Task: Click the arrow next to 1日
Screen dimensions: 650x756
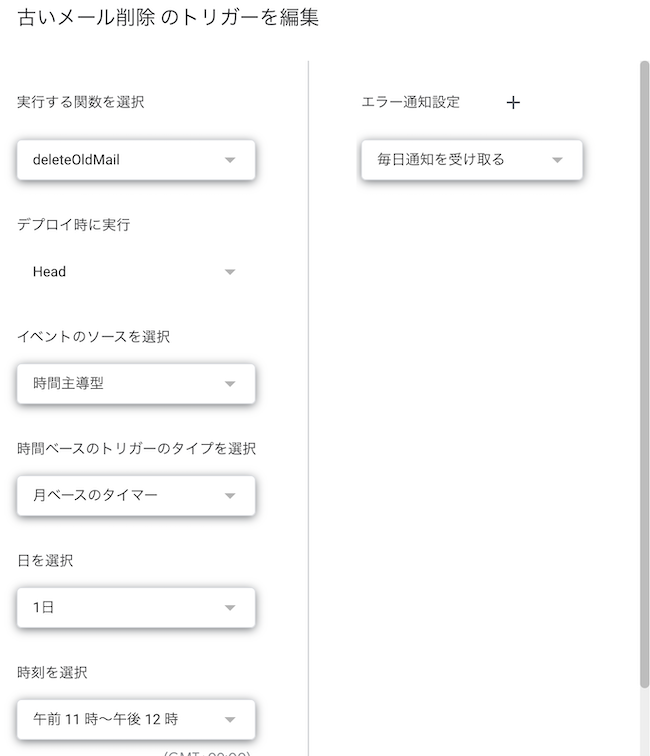Action: (230, 608)
